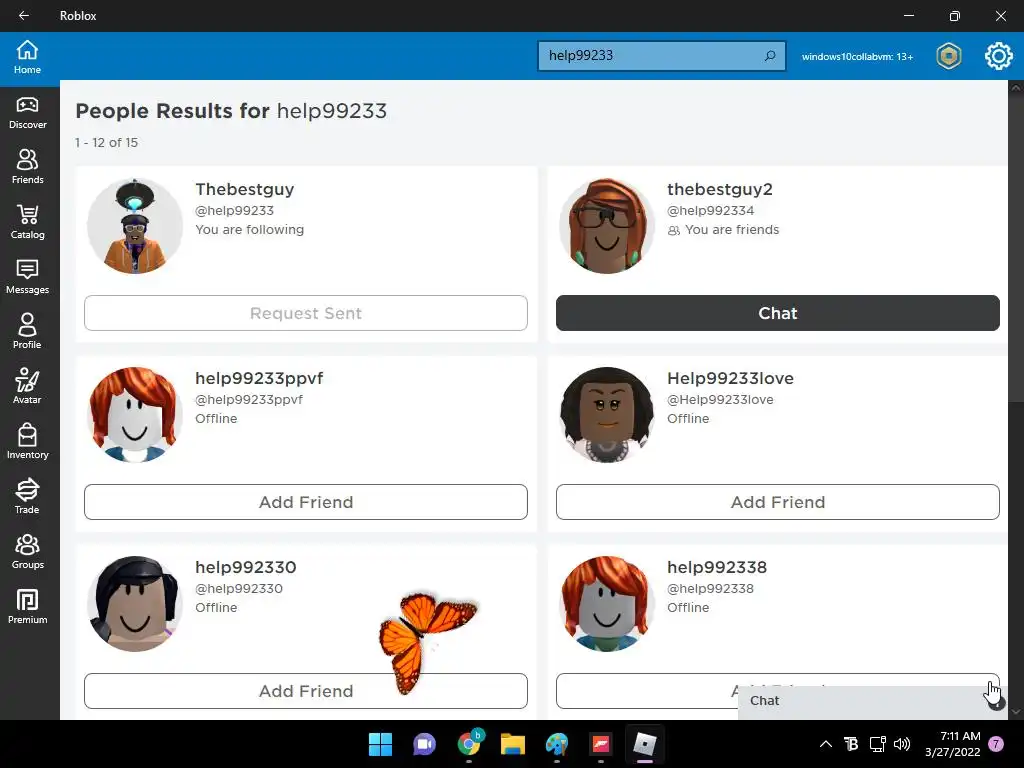
Task: Open Help99233love's avatar picture
Action: (607, 415)
